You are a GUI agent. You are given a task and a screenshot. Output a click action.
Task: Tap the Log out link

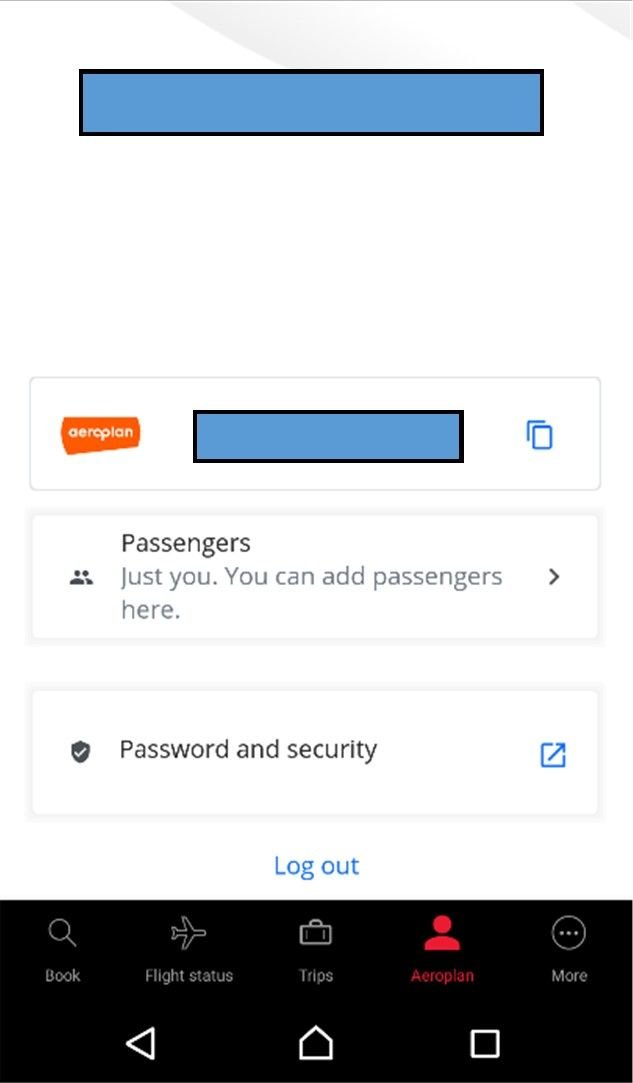(x=316, y=864)
